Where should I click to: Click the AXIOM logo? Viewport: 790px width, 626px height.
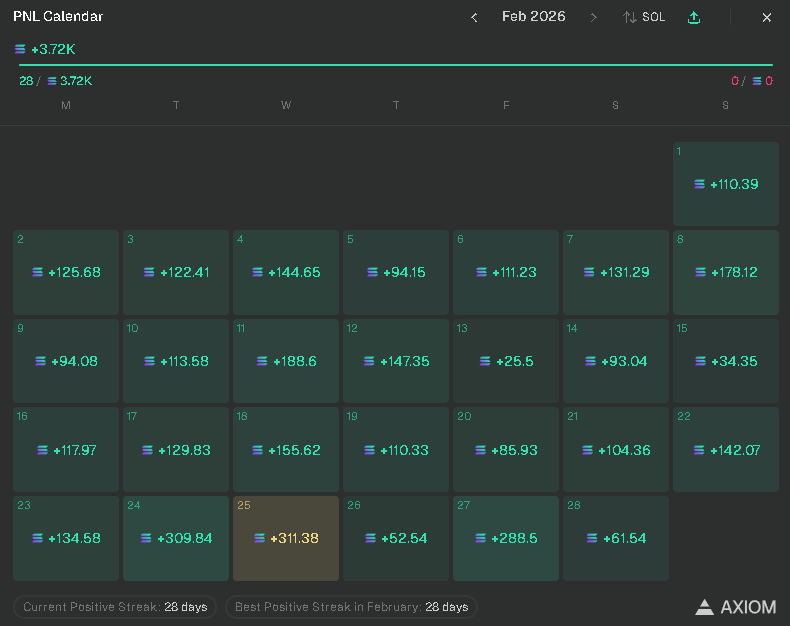(736, 607)
